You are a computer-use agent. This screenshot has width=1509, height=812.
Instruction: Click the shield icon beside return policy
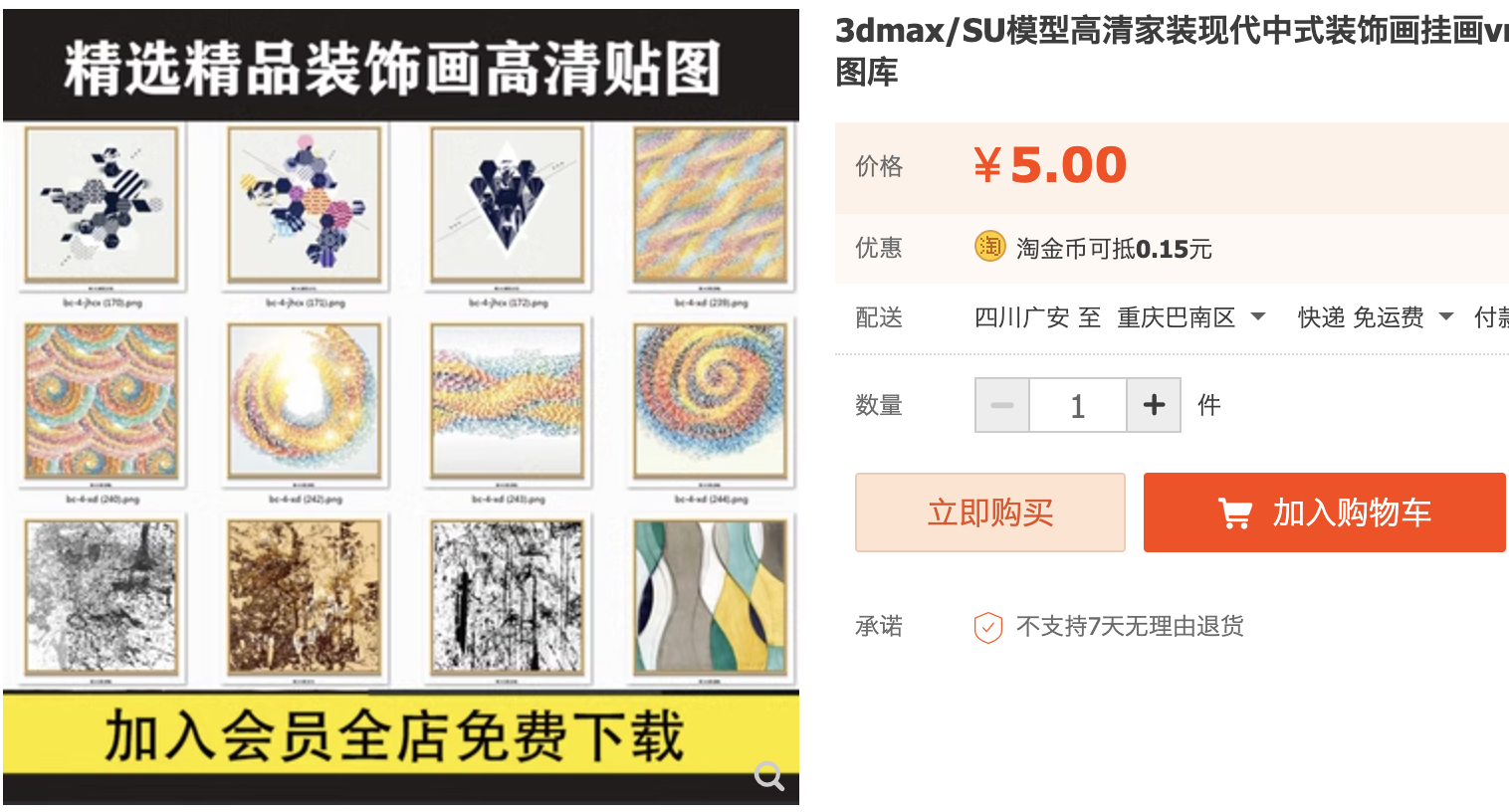(x=987, y=627)
